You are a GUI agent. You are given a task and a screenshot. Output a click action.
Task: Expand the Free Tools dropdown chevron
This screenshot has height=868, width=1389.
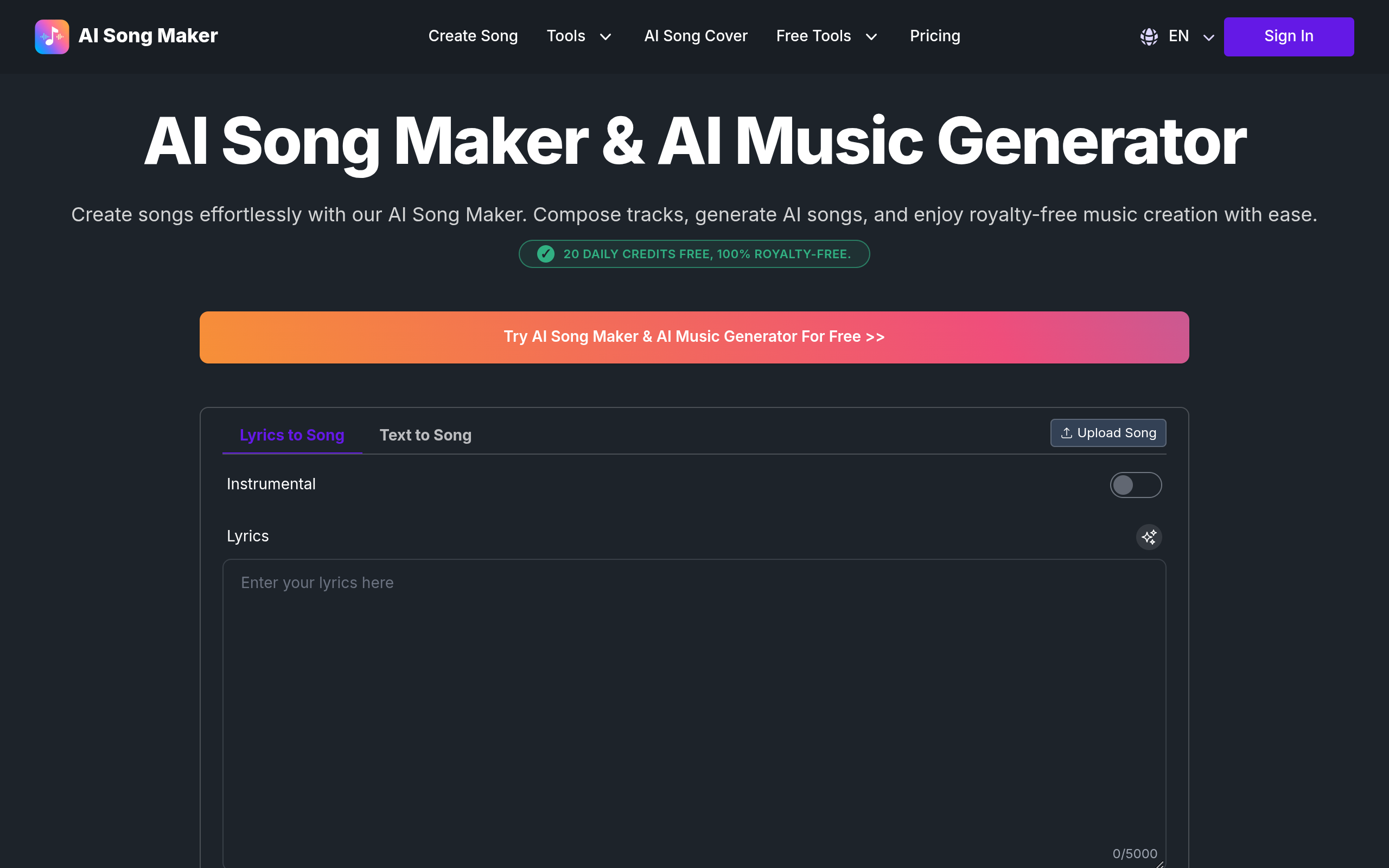click(x=871, y=37)
